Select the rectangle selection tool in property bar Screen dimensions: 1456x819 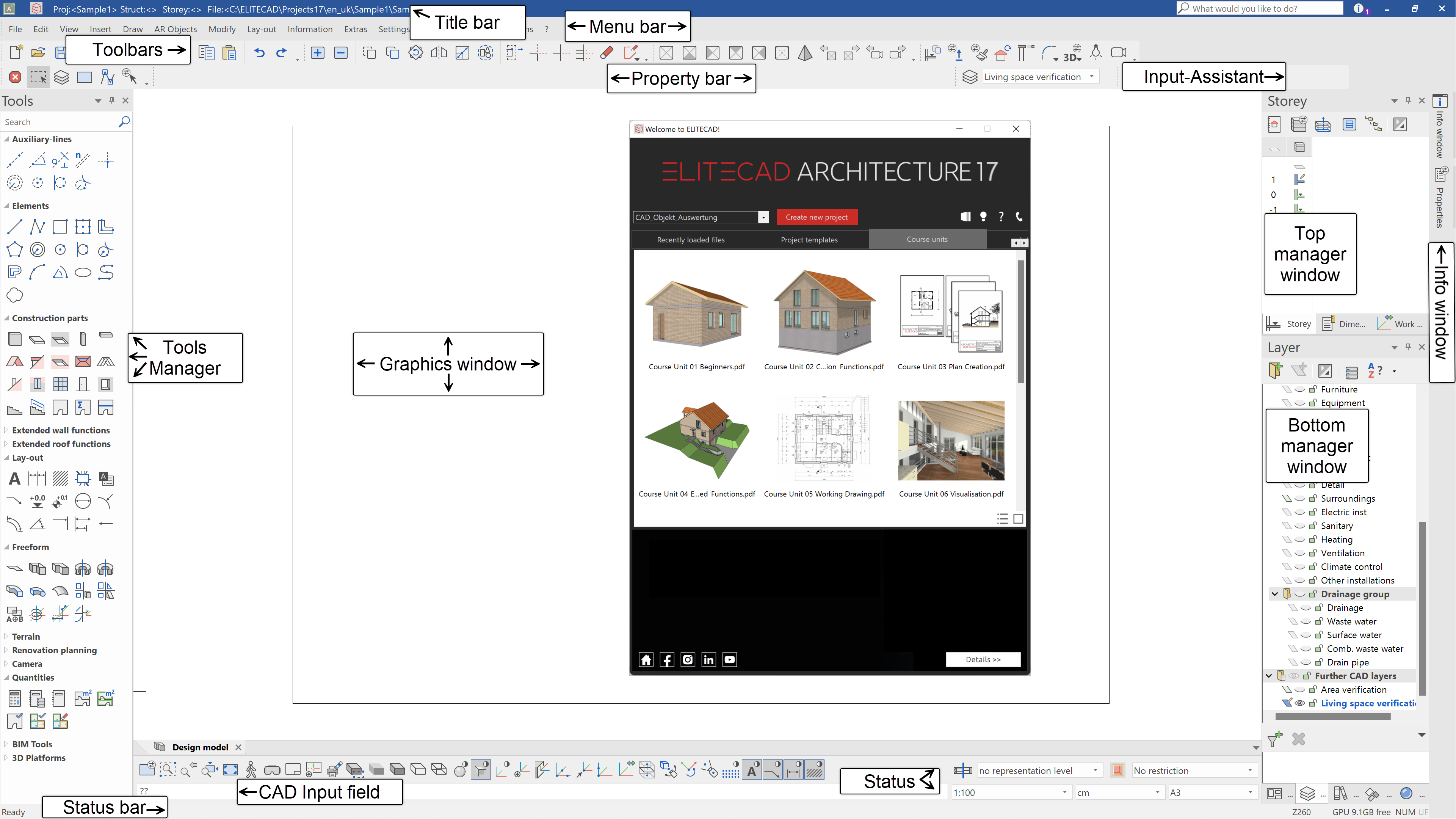pyautogui.click(x=38, y=77)
